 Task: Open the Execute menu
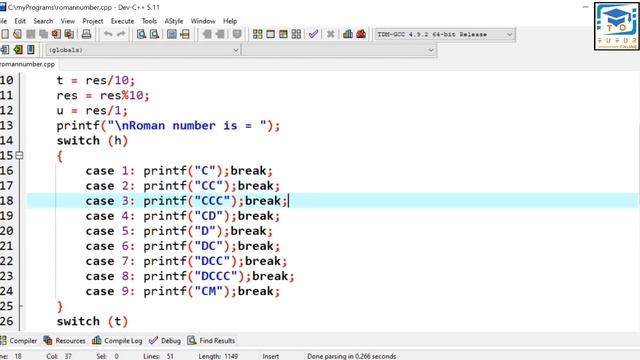tap(122, 21)
